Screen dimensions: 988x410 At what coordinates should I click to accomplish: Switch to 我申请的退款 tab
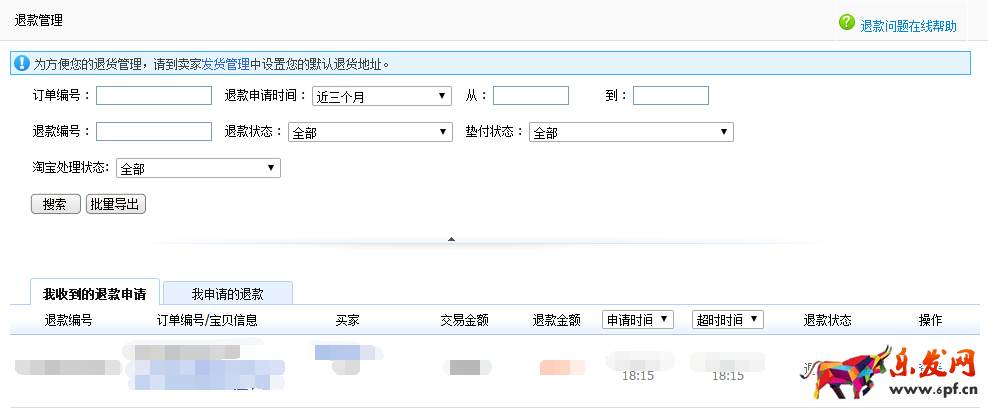point(228,294)
